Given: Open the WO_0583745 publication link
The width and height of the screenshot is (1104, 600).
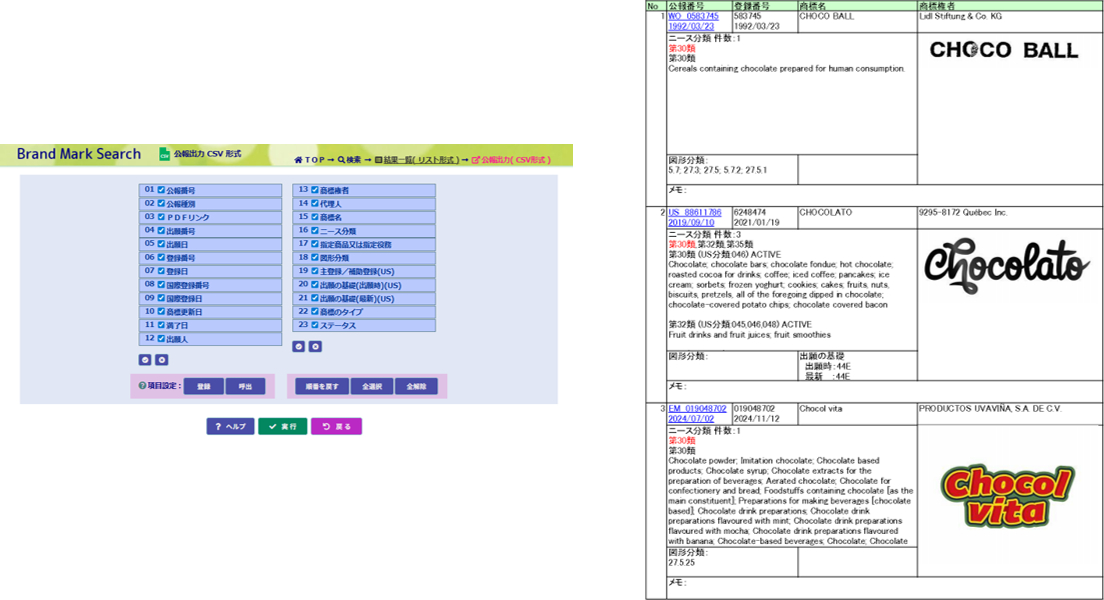Looking at the screenshot, I should pos(694,16).
